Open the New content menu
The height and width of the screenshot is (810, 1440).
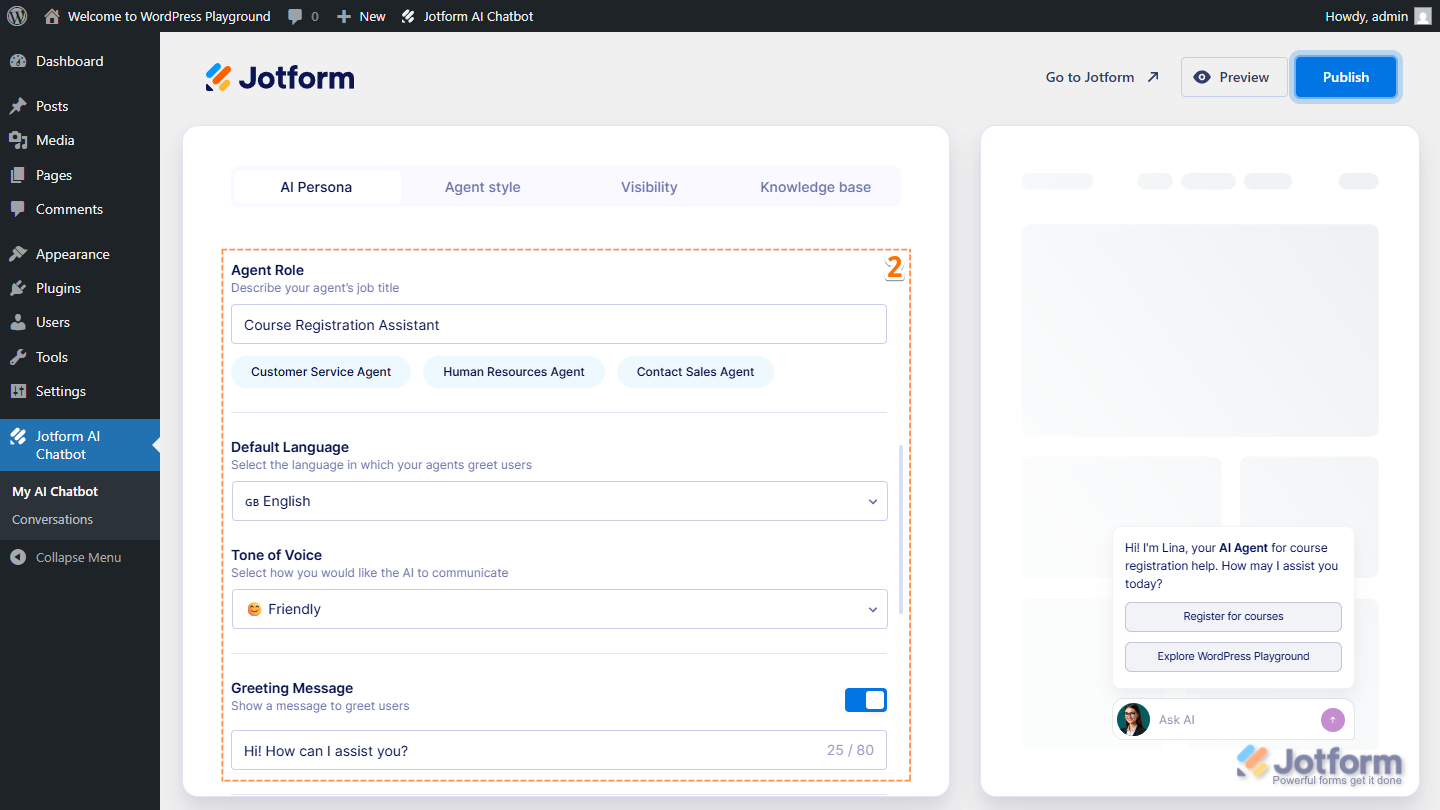pyautogui.click(x=361, y=16)
